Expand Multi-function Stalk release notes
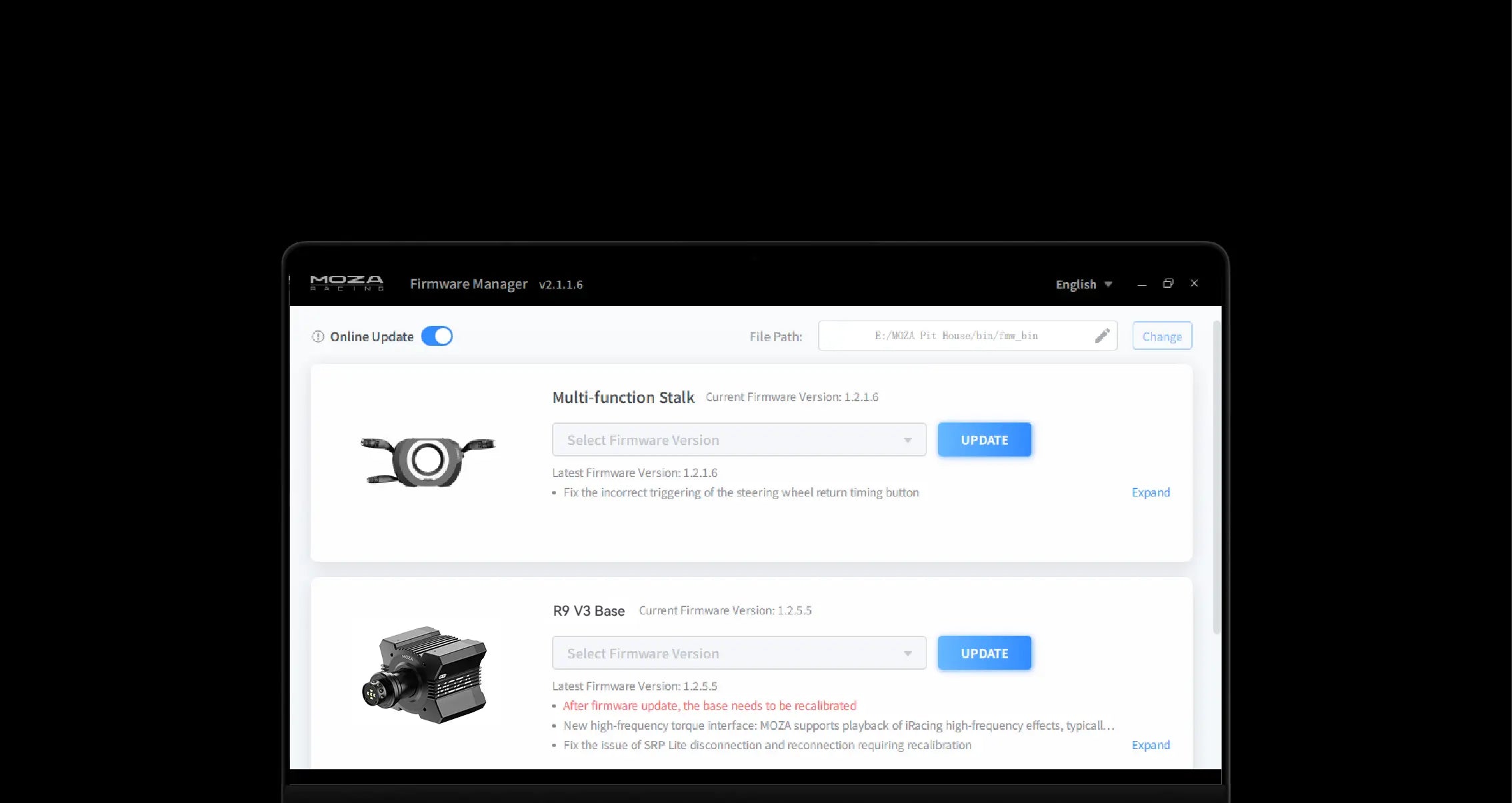The height and width of the screenshot is (803, 1512). 1151,492
